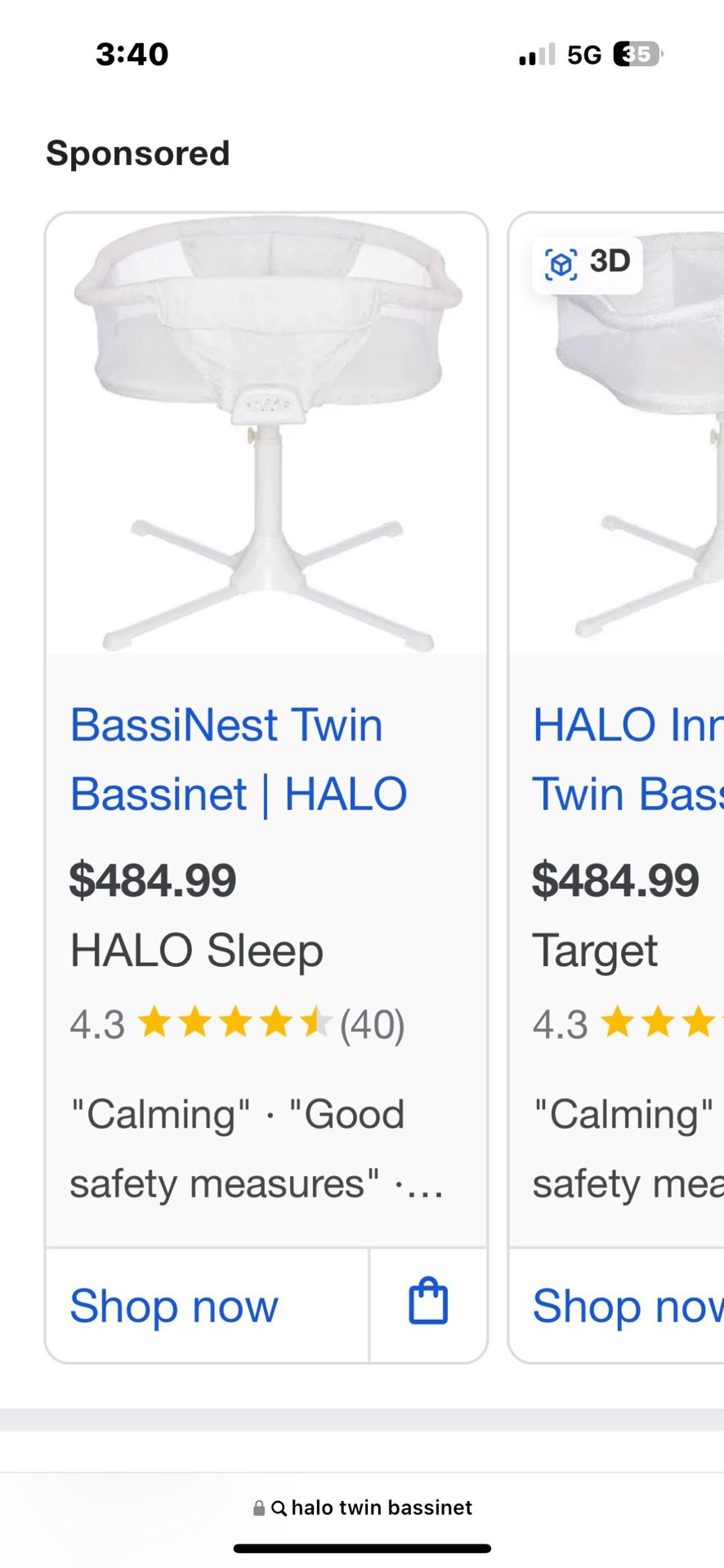Viewport: 724px width, 1568px height.
Task: Tap the Target seller name
Action: [x=595, y=951]
